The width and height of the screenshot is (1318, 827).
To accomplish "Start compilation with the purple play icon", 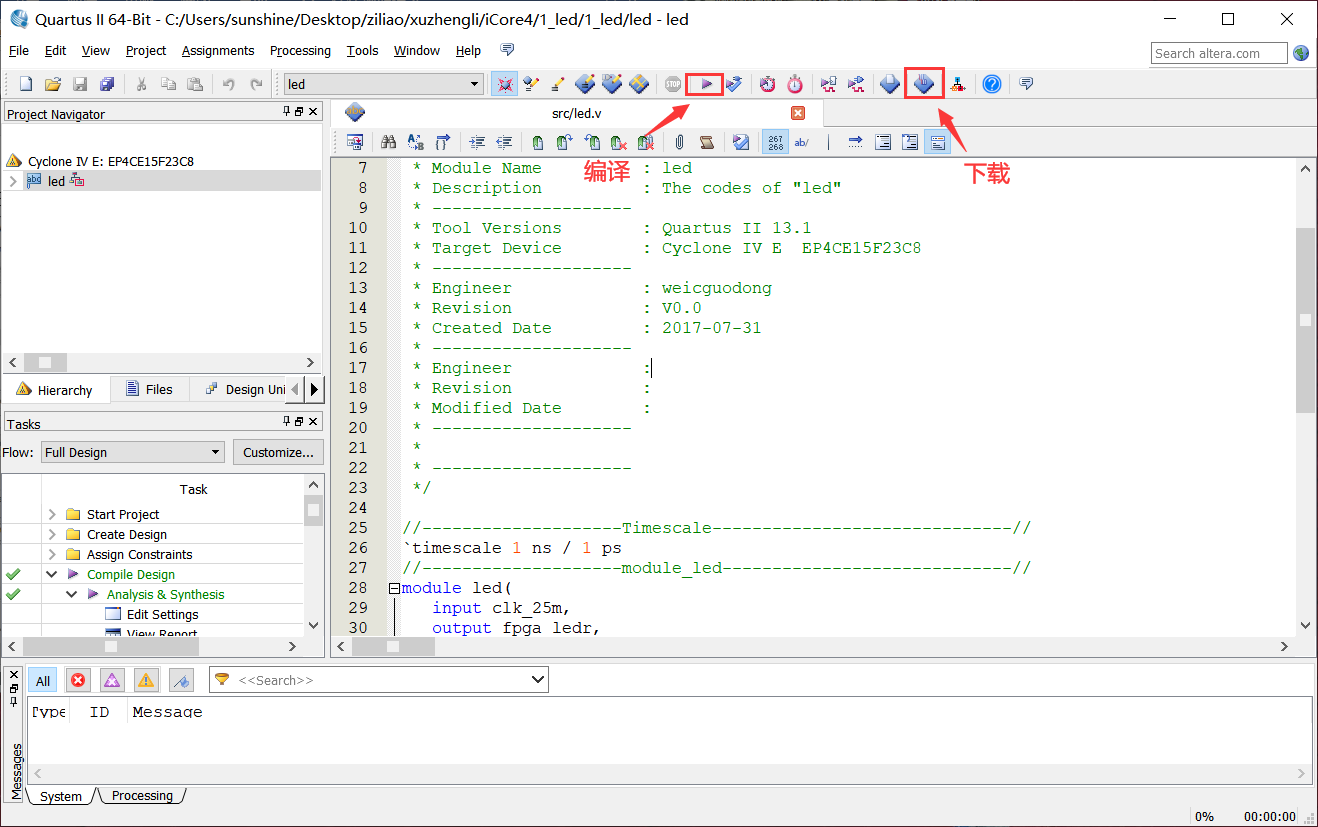I will pyautogui.click(x=706, y=84).
